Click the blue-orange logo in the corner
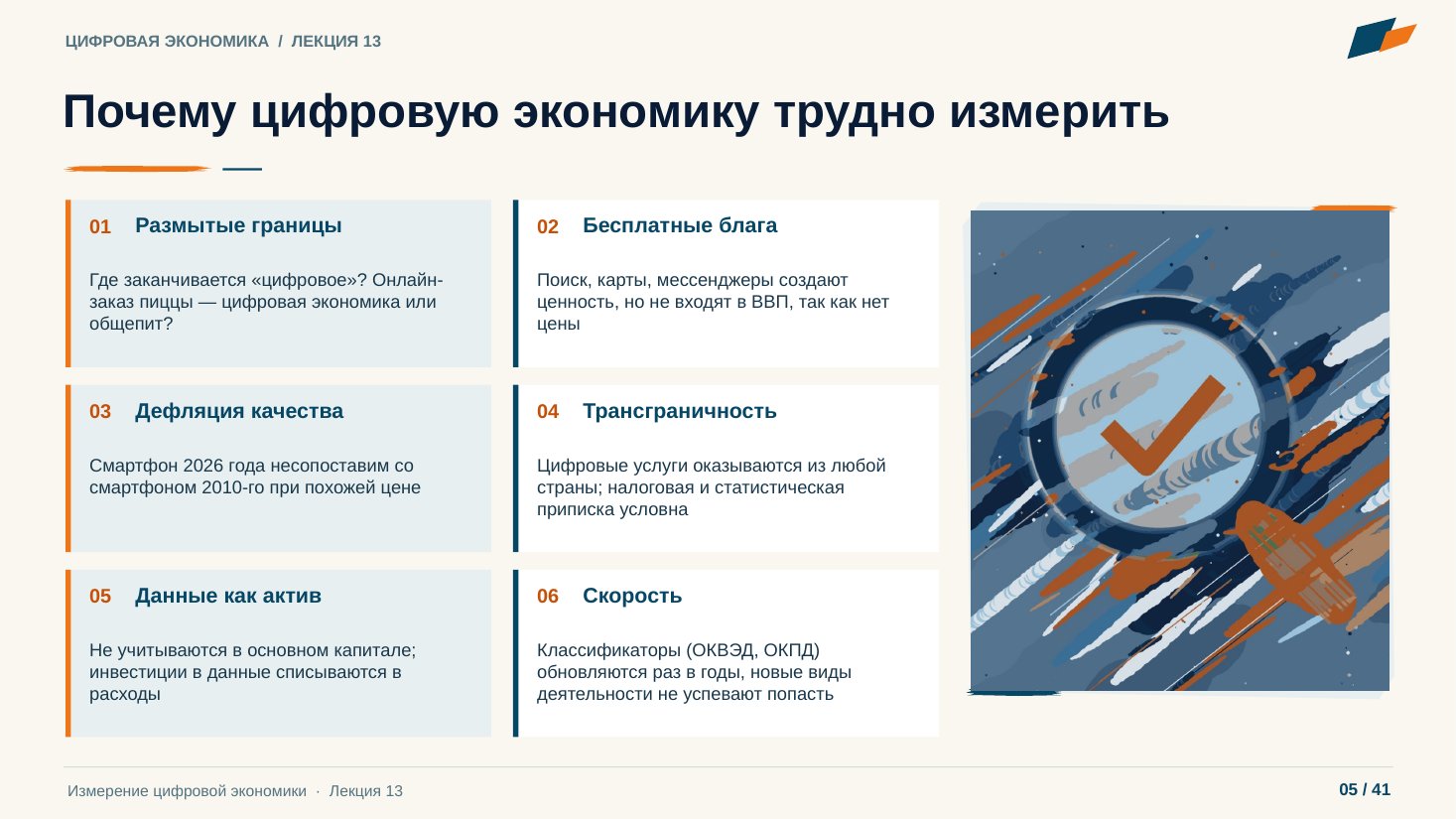Image resolution: width=1456 pixels, height=819 pixels. coord(1381,38)
